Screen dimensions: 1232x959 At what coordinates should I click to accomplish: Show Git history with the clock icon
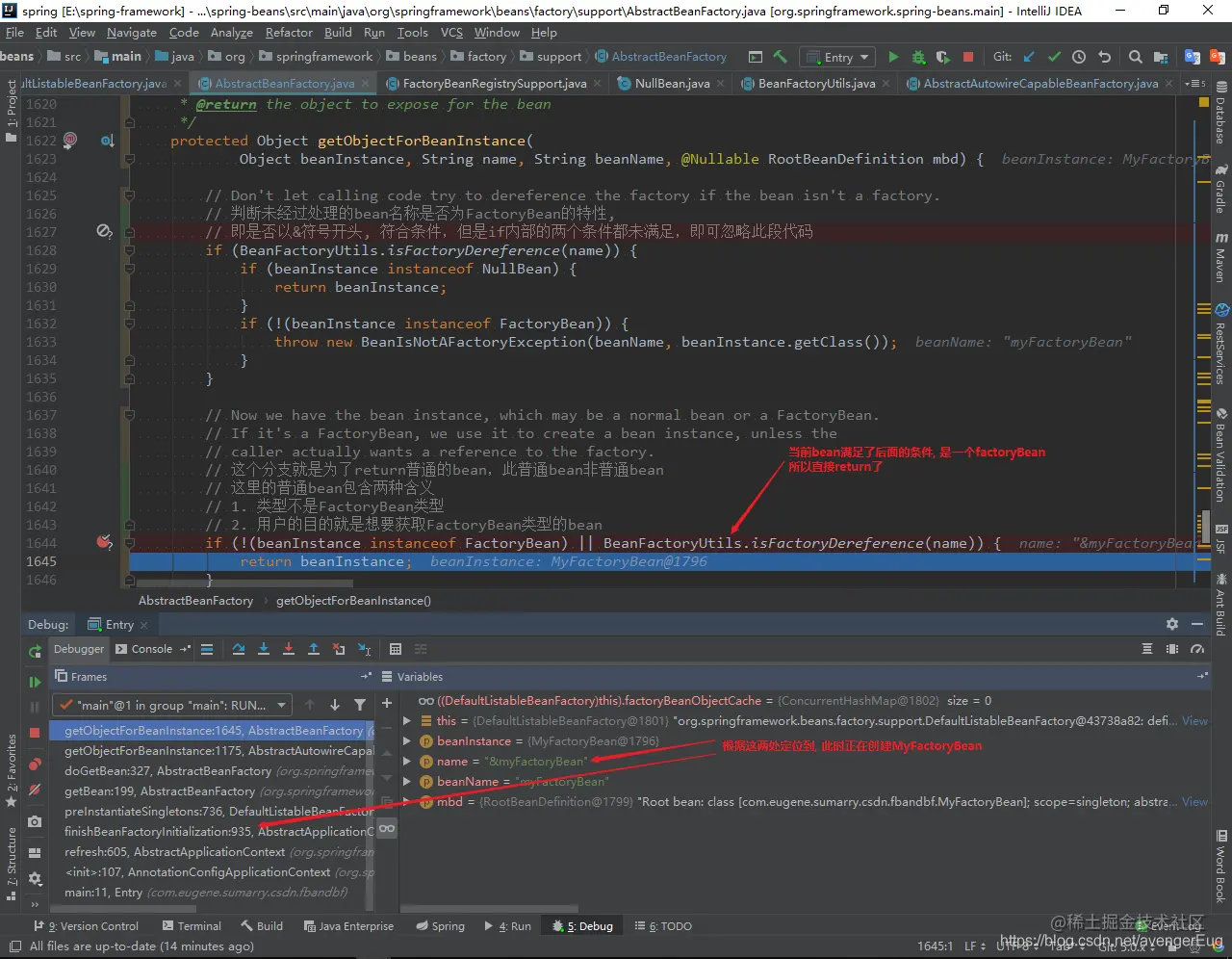(x=1079, y=57)
